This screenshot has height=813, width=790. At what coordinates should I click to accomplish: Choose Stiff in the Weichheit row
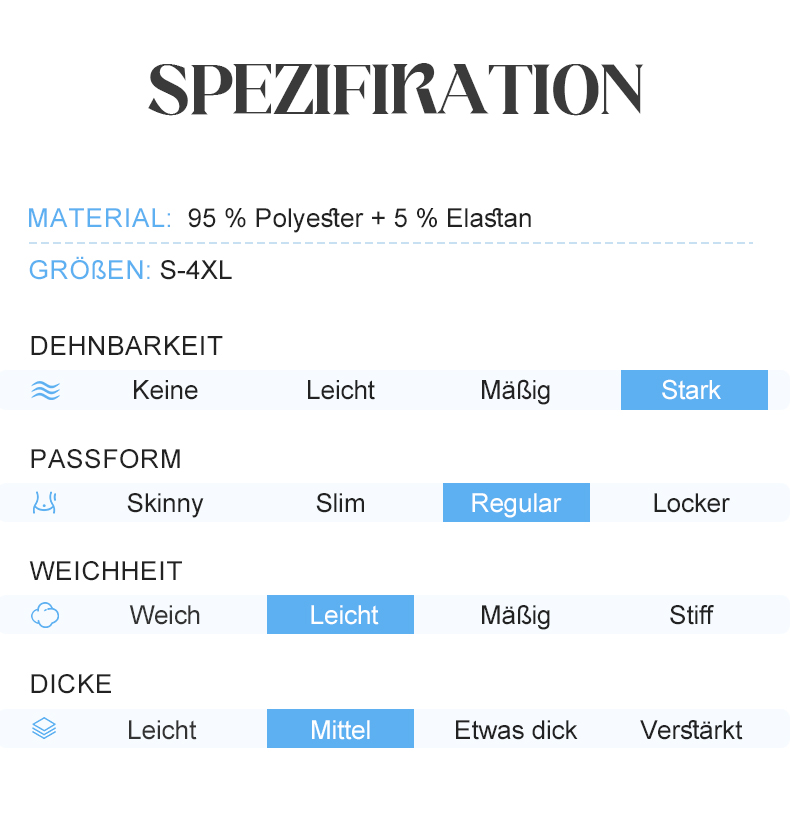(691, 615)
